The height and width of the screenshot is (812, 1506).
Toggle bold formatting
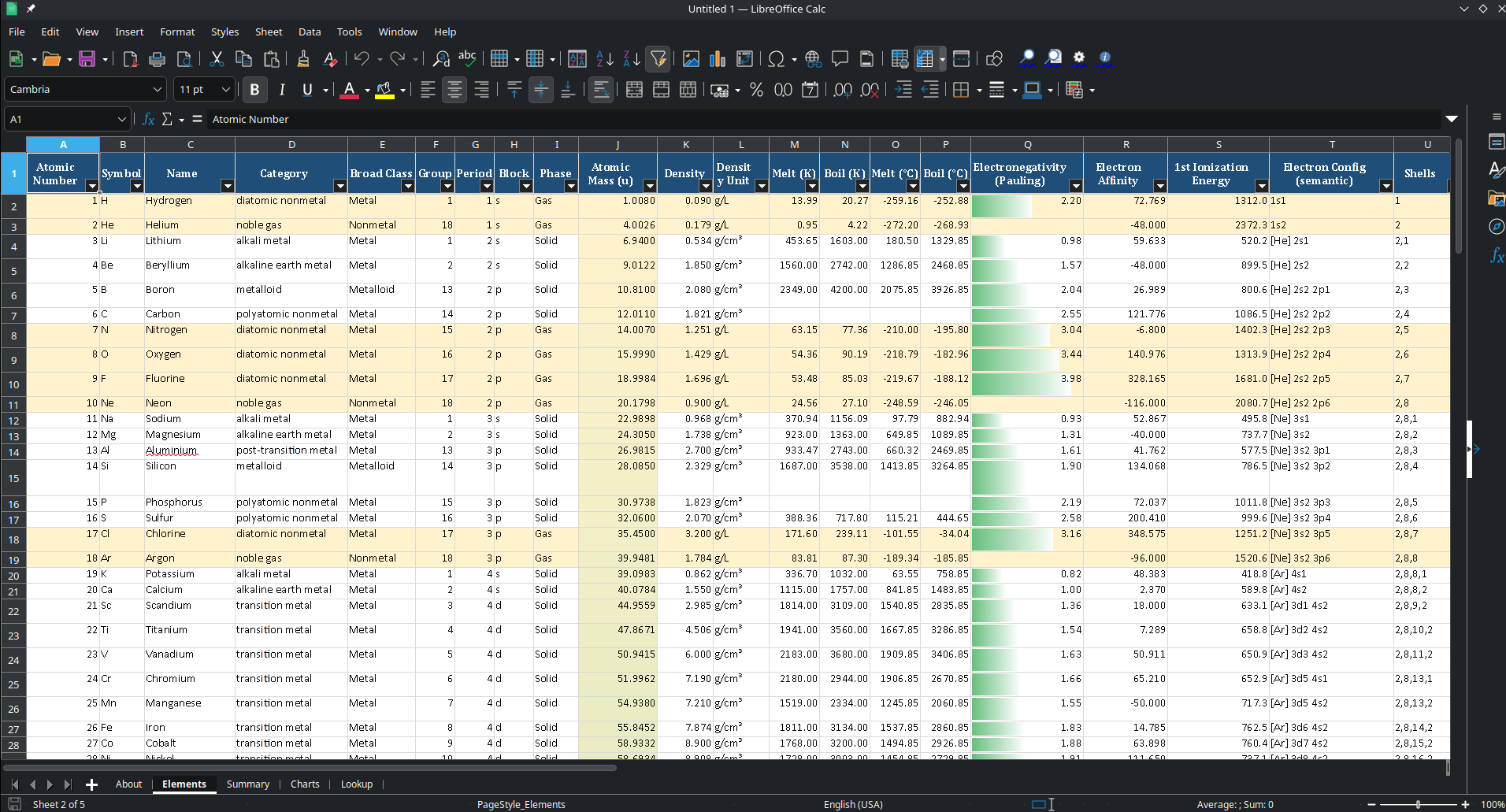click(x=254, y=90)
